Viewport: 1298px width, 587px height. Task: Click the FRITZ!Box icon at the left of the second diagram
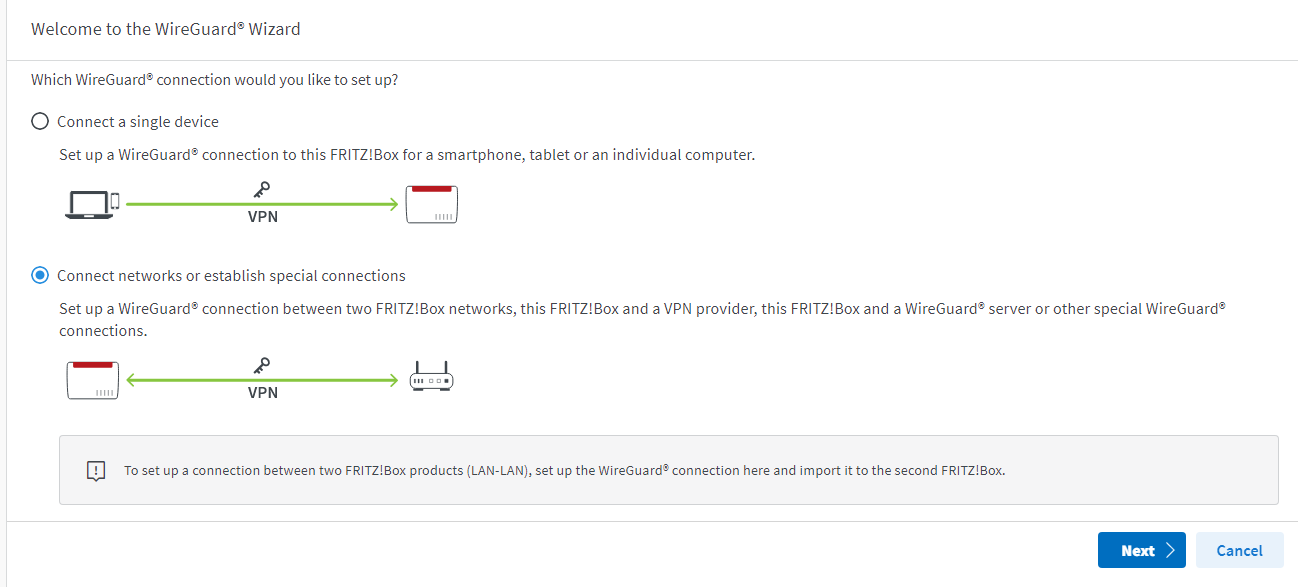(x=93, y=381)
